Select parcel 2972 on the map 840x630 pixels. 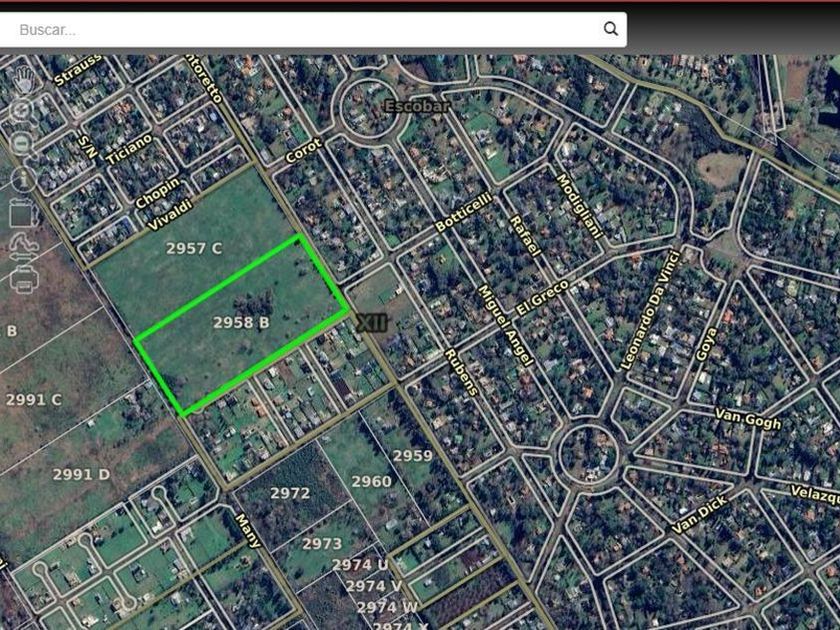[290, 493]
